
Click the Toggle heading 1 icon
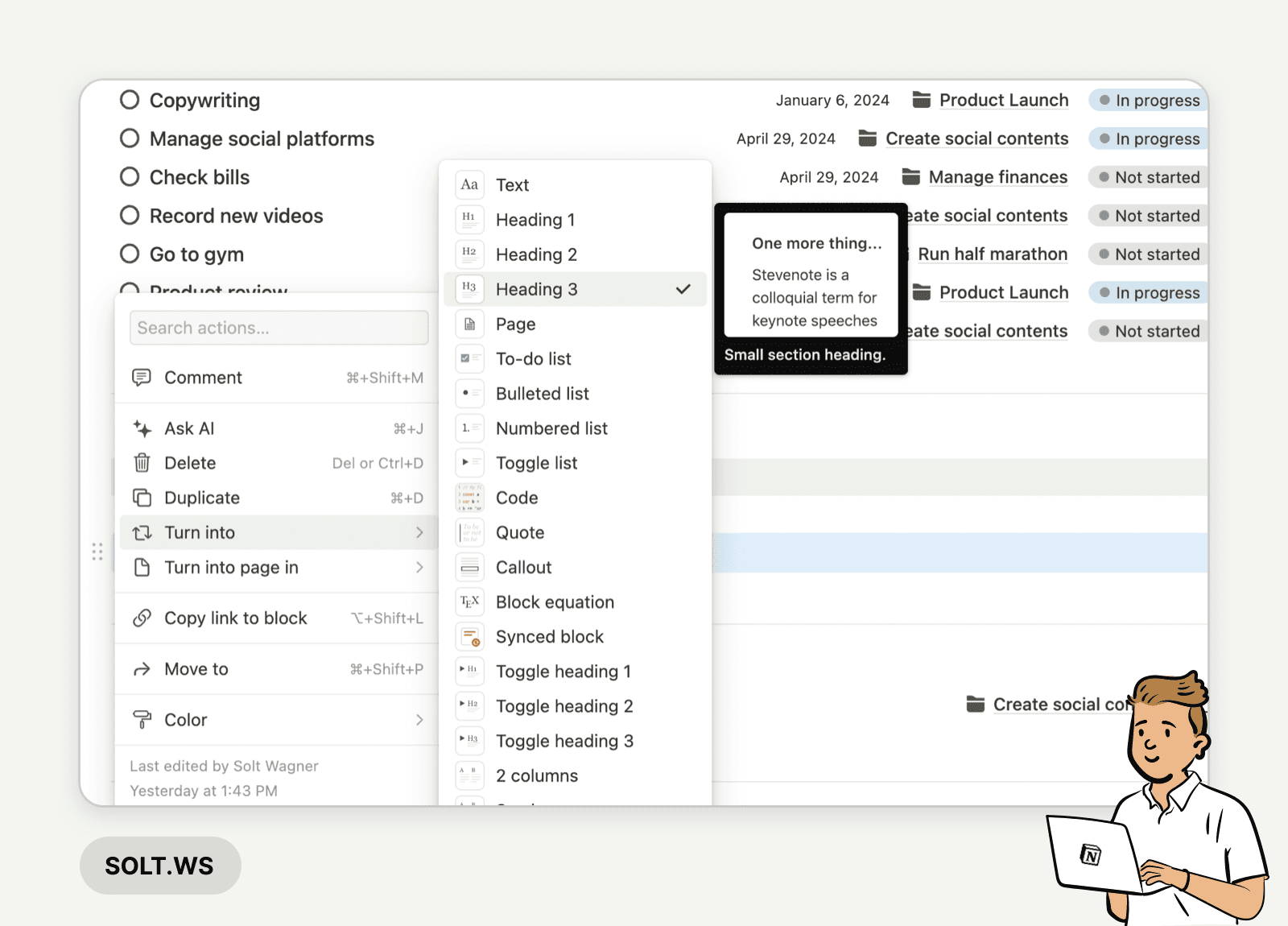pyautogui.click(x=469, y=671)
